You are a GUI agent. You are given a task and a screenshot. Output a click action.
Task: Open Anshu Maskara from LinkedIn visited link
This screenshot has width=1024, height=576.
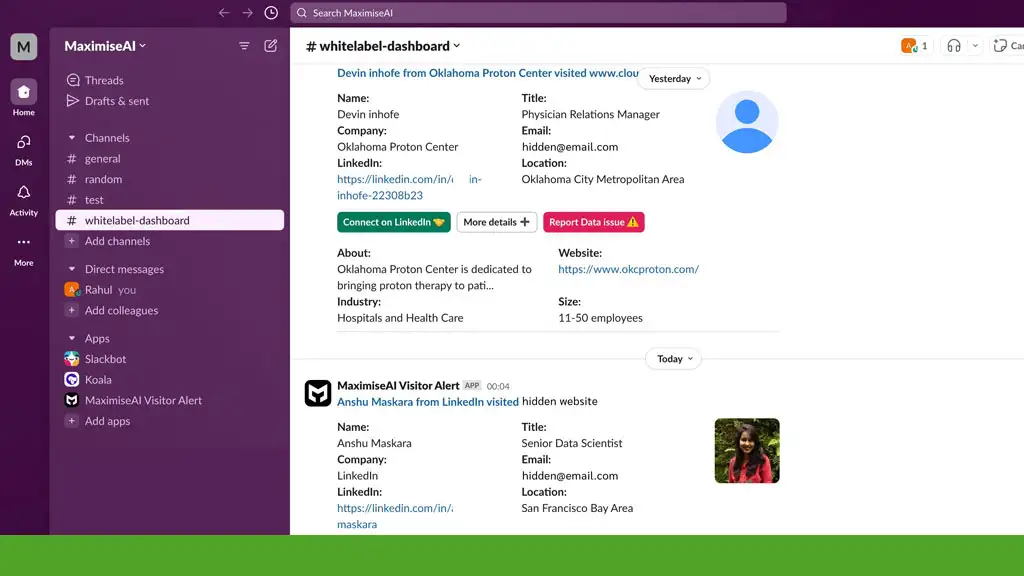coord(428,402)
